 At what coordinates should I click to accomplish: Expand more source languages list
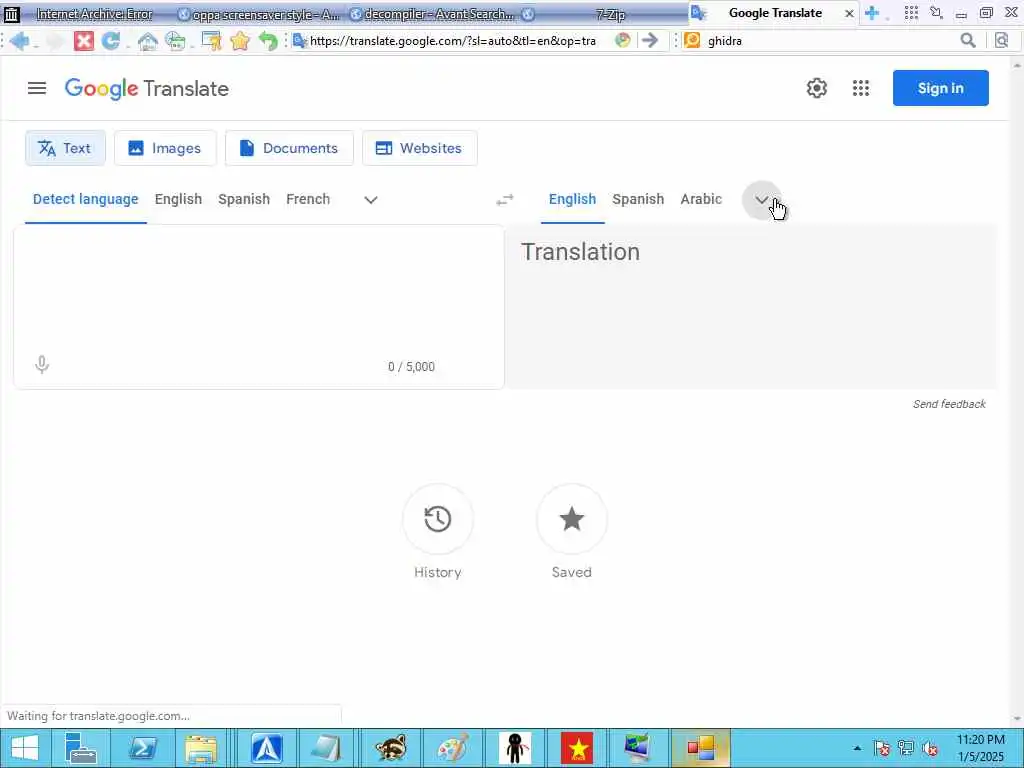[370, 200]
